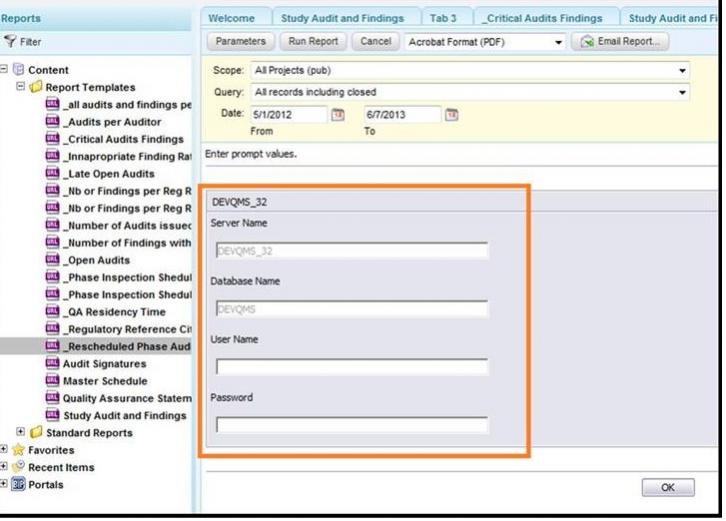Click the _Open Audits report icon
Viewport: 726px width, 521px height.
tap(52, 259)
